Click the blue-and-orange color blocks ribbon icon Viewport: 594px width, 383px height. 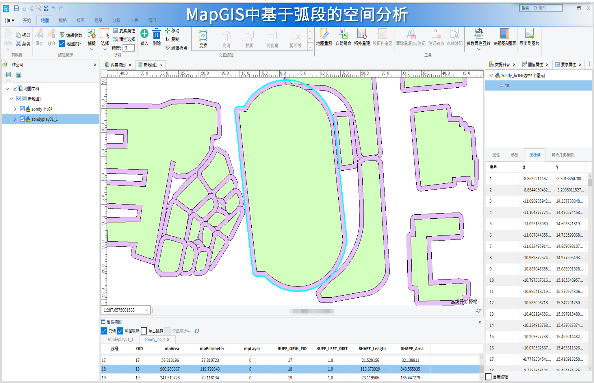504,34
